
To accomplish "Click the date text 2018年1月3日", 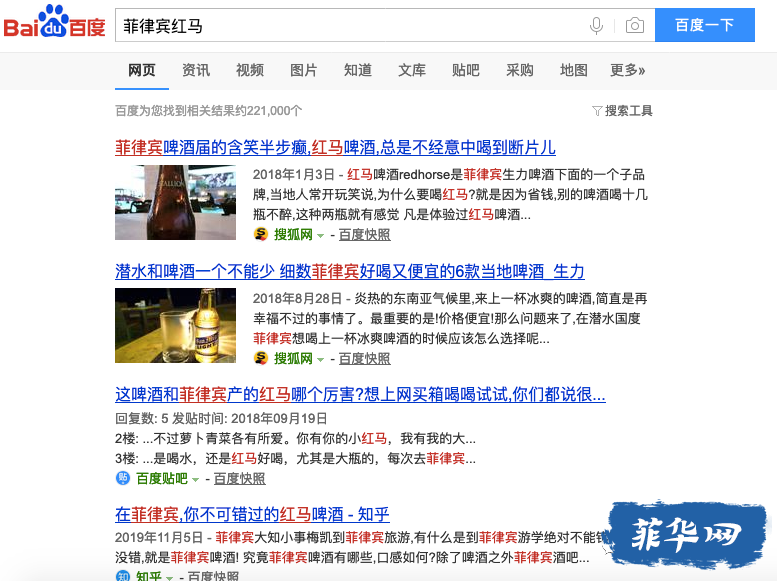I will [294, 174].
